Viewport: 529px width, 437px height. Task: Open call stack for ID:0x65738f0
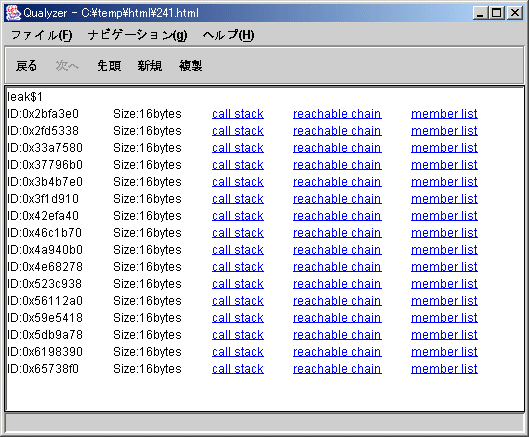238,369
